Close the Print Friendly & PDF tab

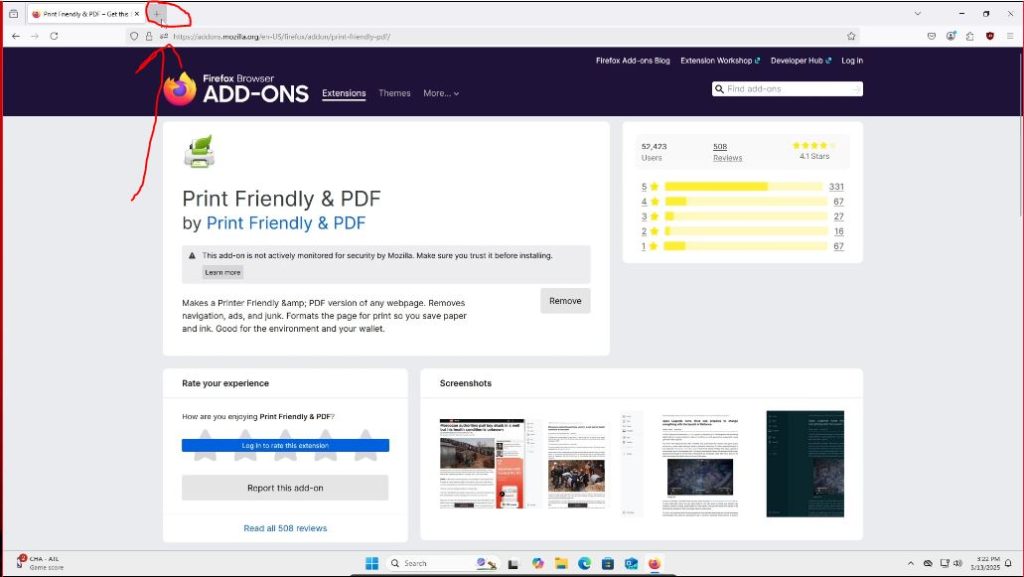pyautogui.click(x=136, y=14)
